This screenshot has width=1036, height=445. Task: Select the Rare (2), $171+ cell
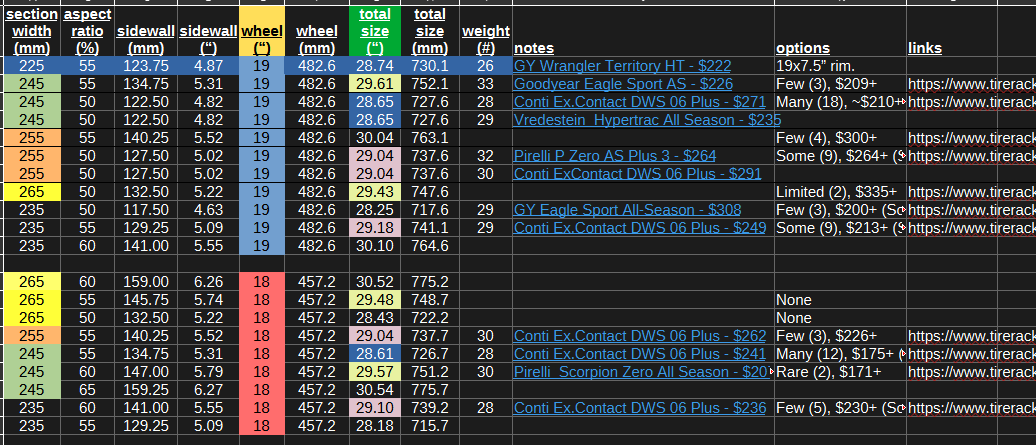[x=840, y=372]
